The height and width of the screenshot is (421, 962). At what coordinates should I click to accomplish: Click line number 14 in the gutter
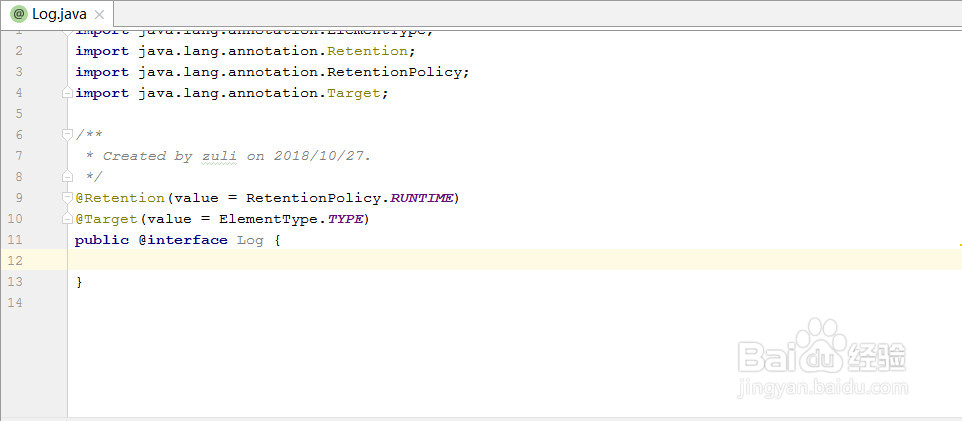pos(15,303)
